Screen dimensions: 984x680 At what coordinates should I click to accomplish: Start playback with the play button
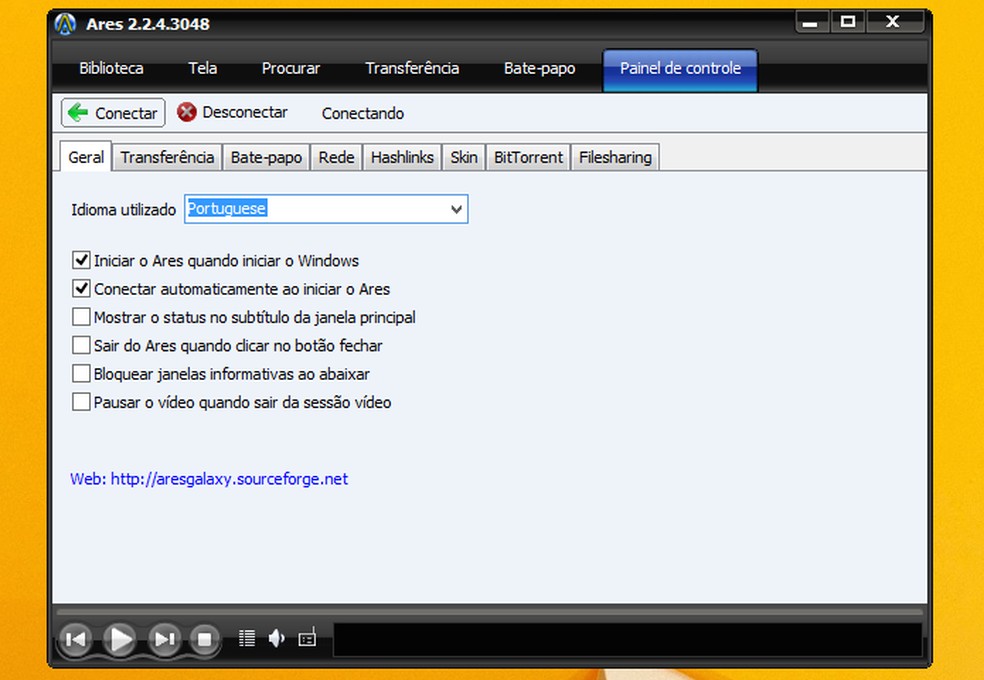[120, 639]
